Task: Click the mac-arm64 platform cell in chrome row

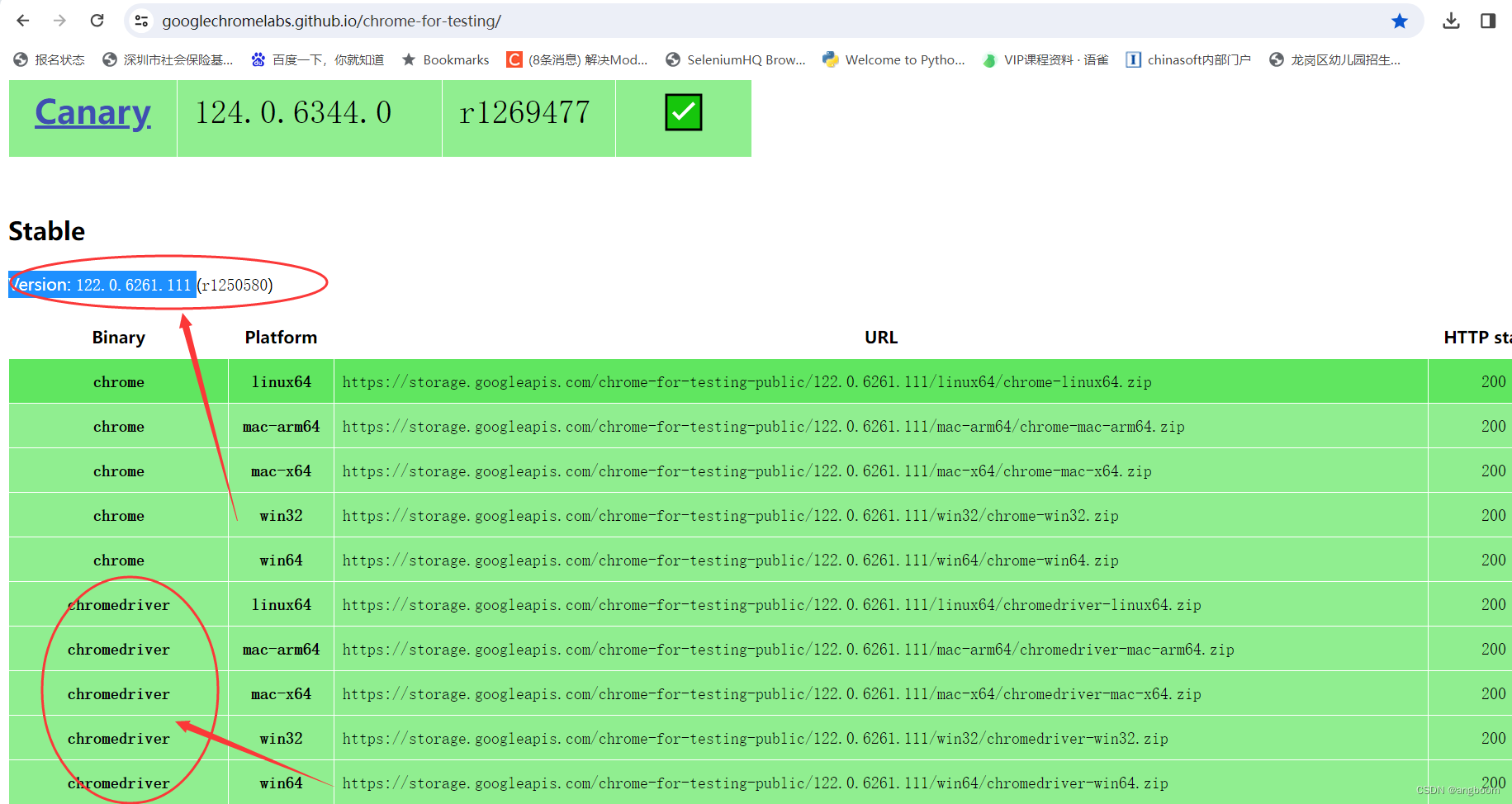Action: pyautogui.click(x=282, y=427)
